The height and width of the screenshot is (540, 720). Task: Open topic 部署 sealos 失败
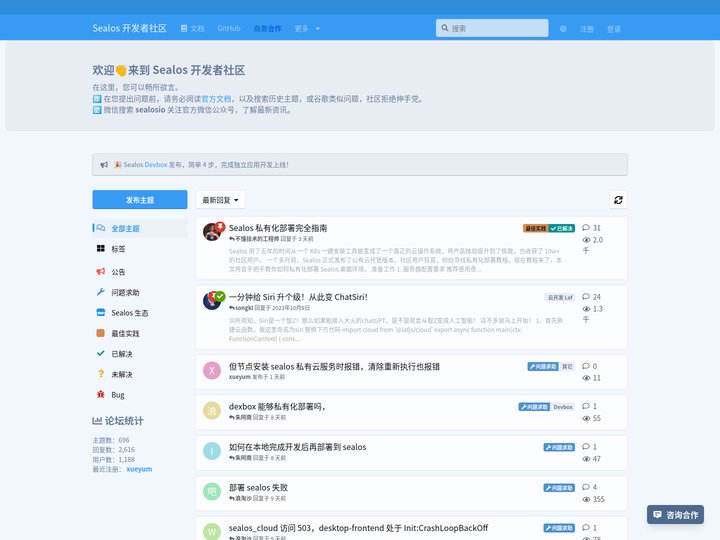(258, 487)
